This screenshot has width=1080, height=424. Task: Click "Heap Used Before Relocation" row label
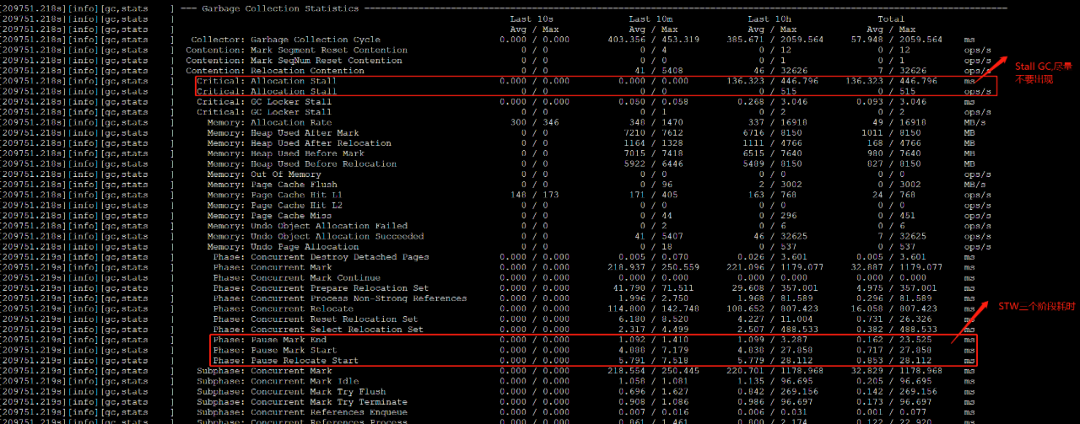(x=323, y=164)
